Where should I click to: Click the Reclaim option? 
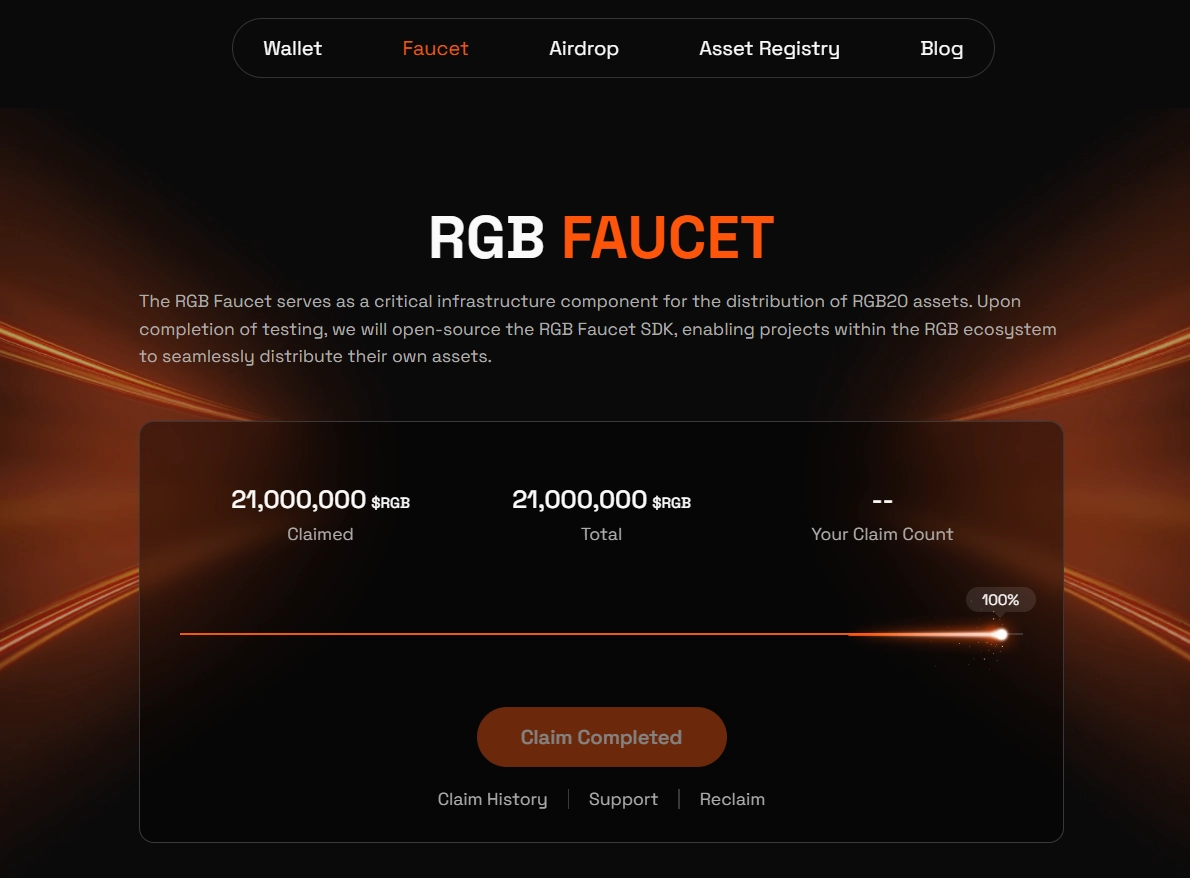(x=732, y=798)
